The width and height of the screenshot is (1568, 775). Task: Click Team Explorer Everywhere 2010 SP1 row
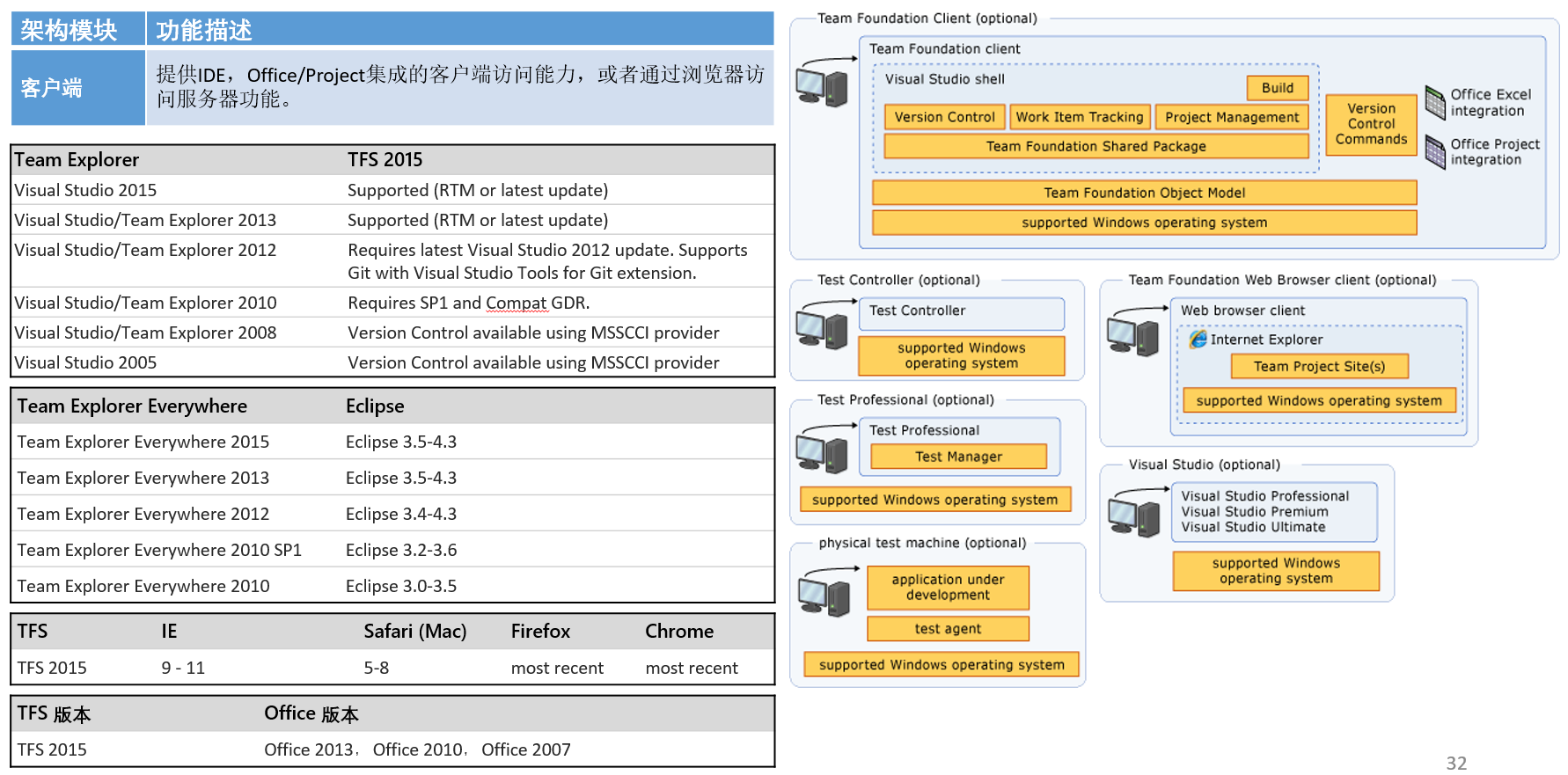392,550
